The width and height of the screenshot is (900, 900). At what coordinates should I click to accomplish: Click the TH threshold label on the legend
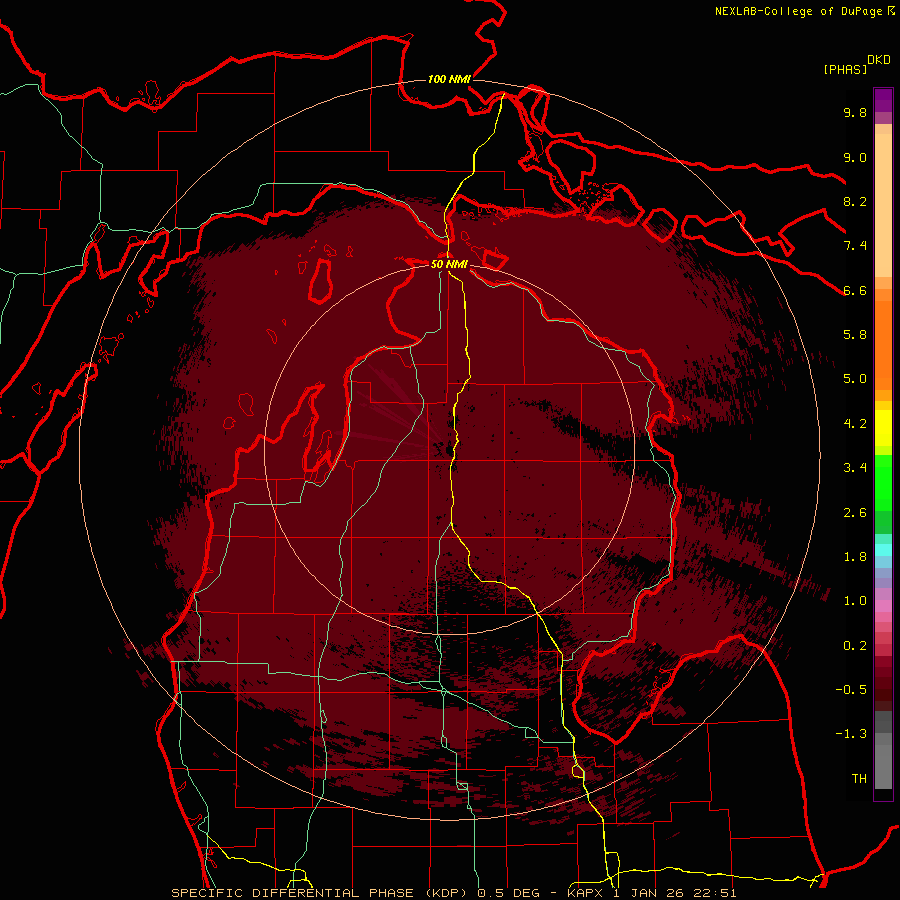(x=859, y=779)
